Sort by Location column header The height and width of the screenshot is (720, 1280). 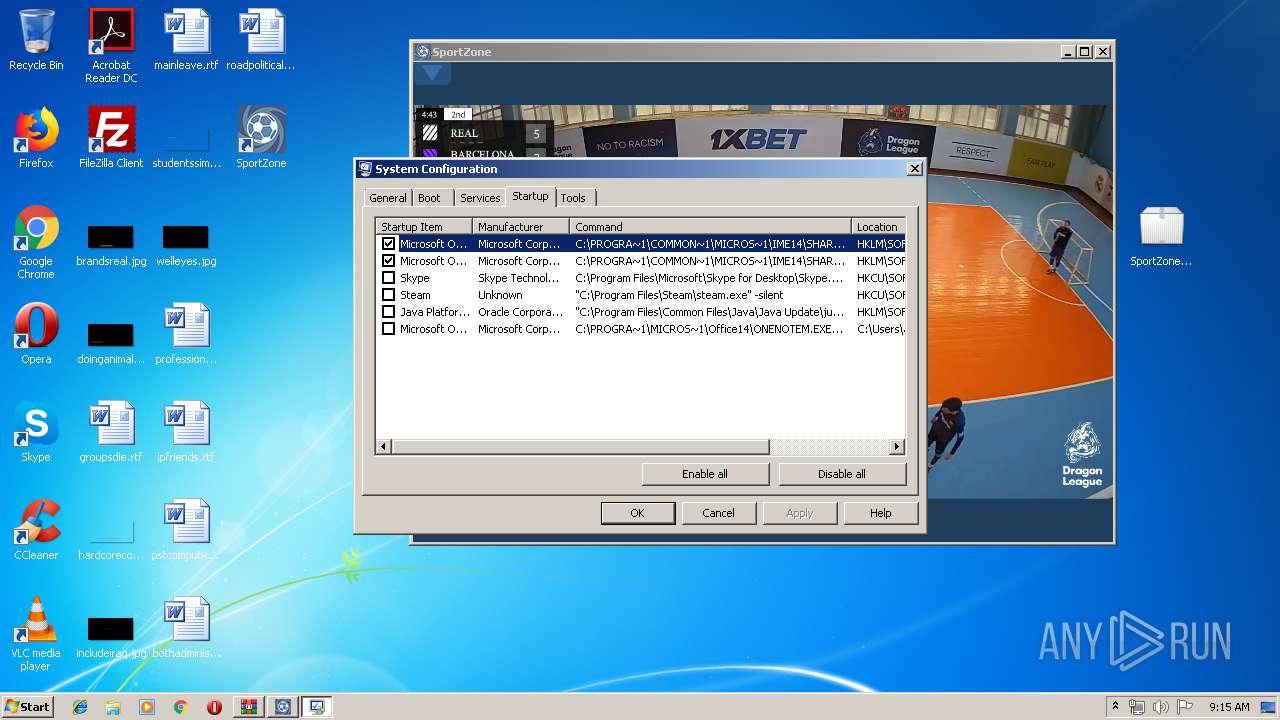(878, 227)
